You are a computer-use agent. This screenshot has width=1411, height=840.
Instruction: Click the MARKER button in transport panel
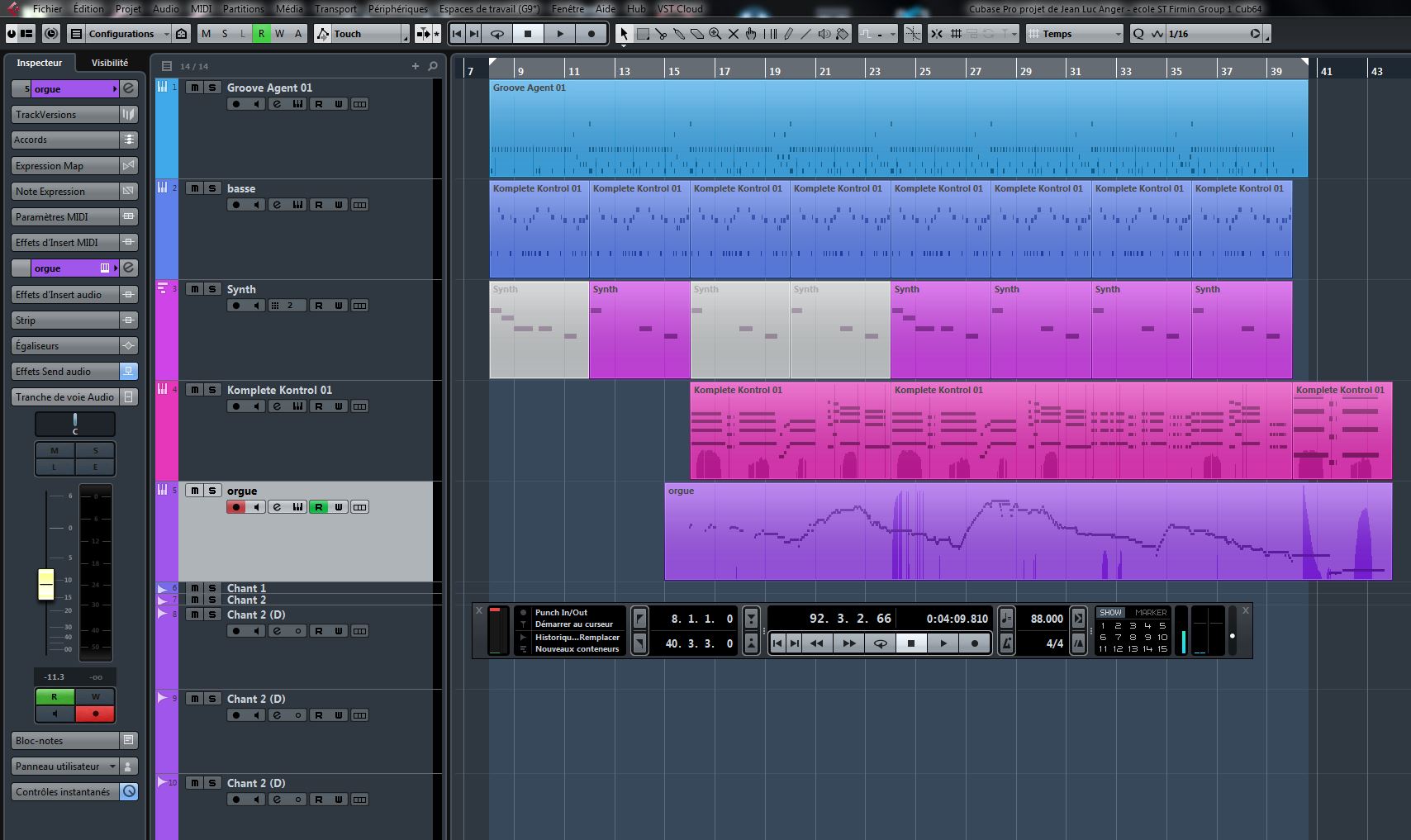[x=1150, y=612]
